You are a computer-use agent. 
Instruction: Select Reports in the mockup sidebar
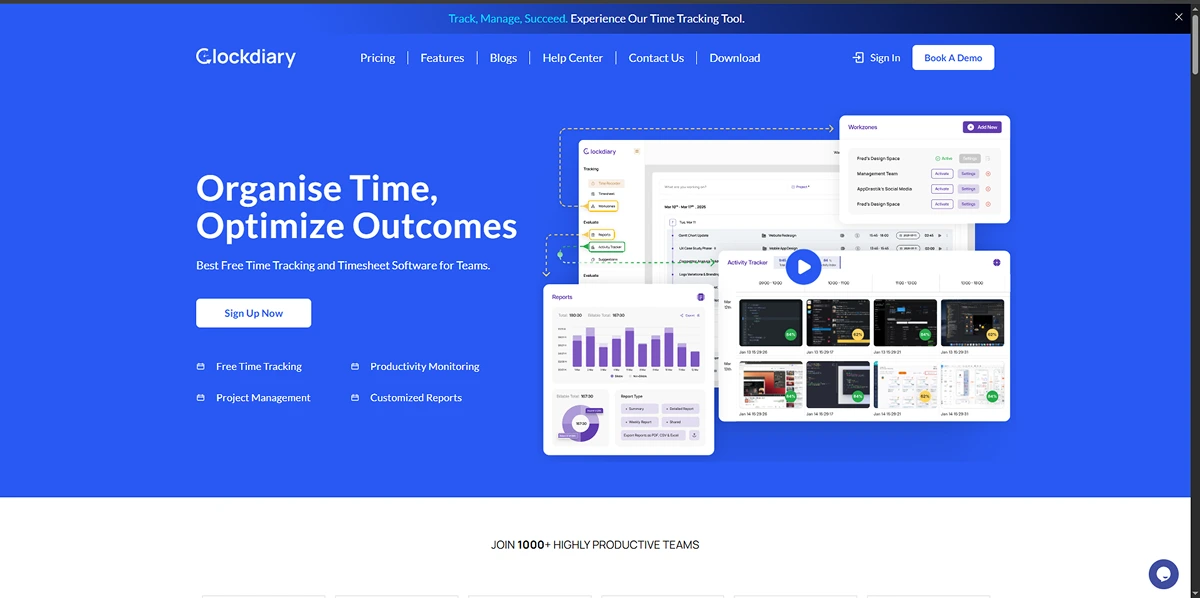tap(603, 235)
